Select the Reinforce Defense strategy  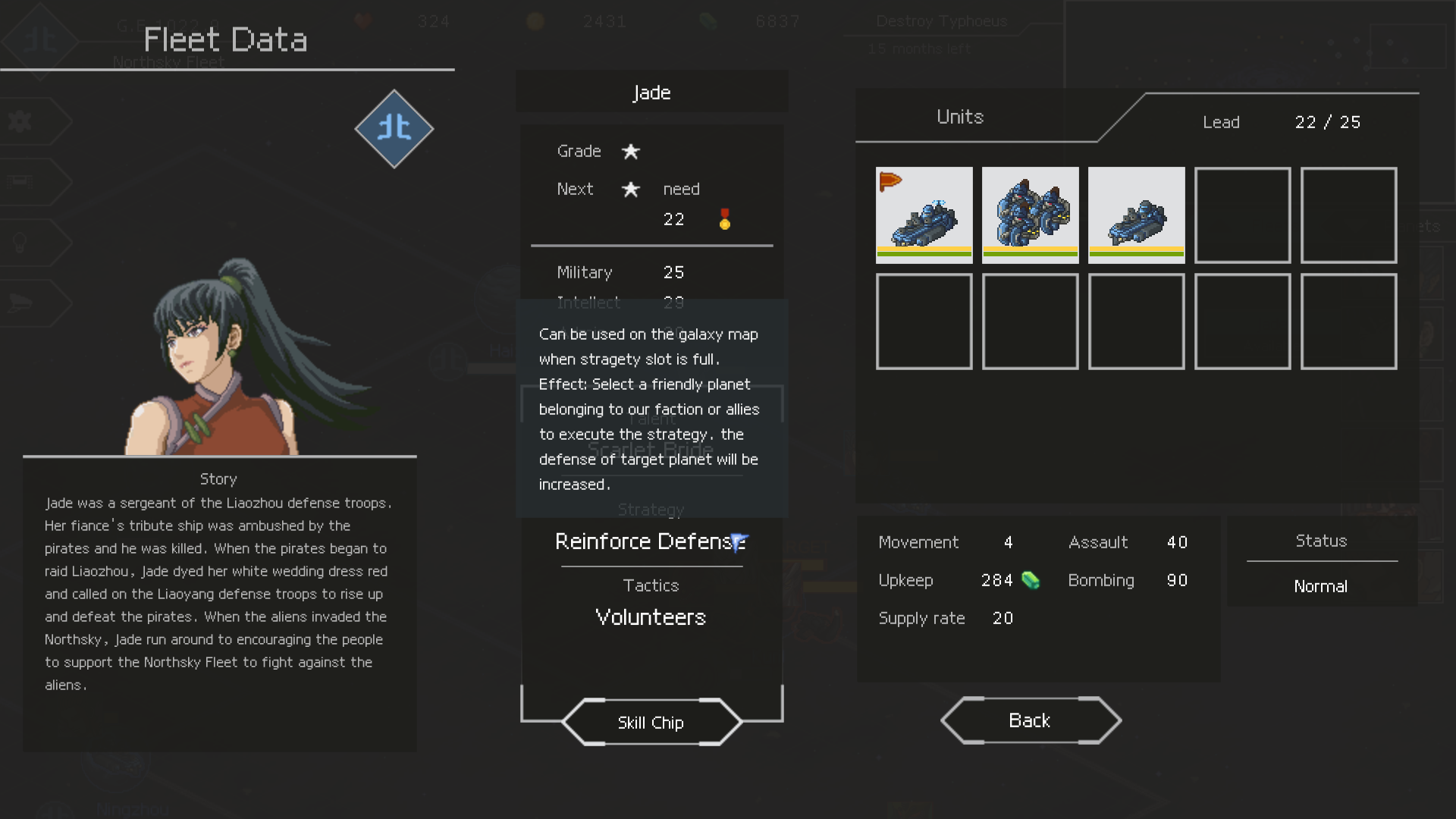(651, 541)
